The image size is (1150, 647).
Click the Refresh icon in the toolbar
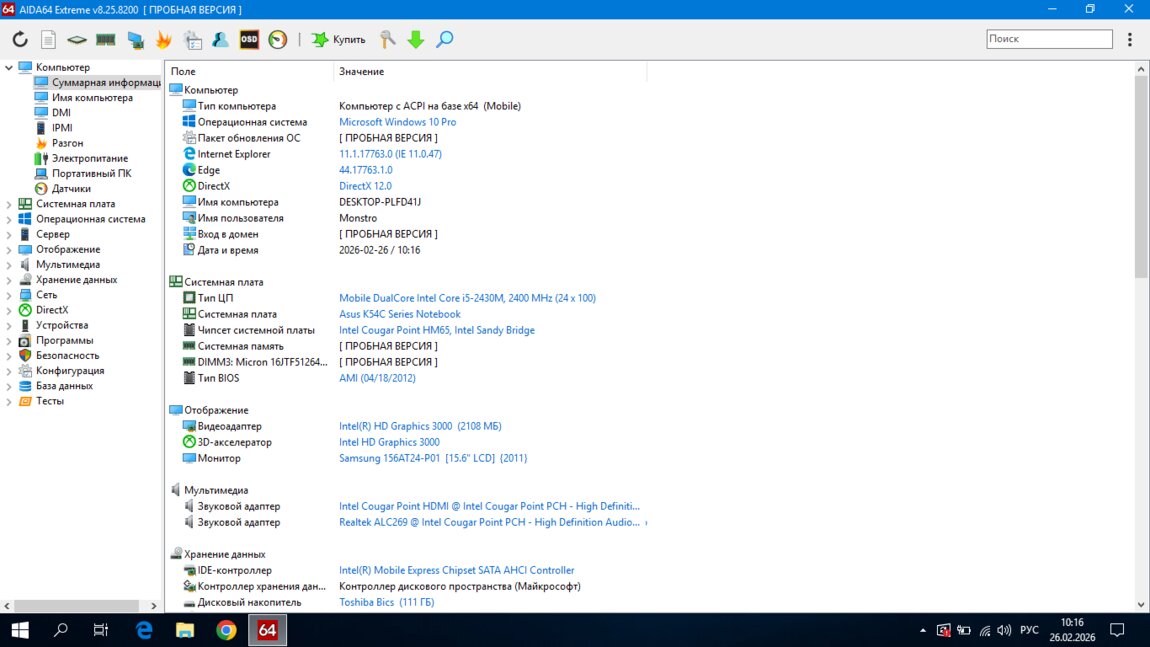(20, 40)
